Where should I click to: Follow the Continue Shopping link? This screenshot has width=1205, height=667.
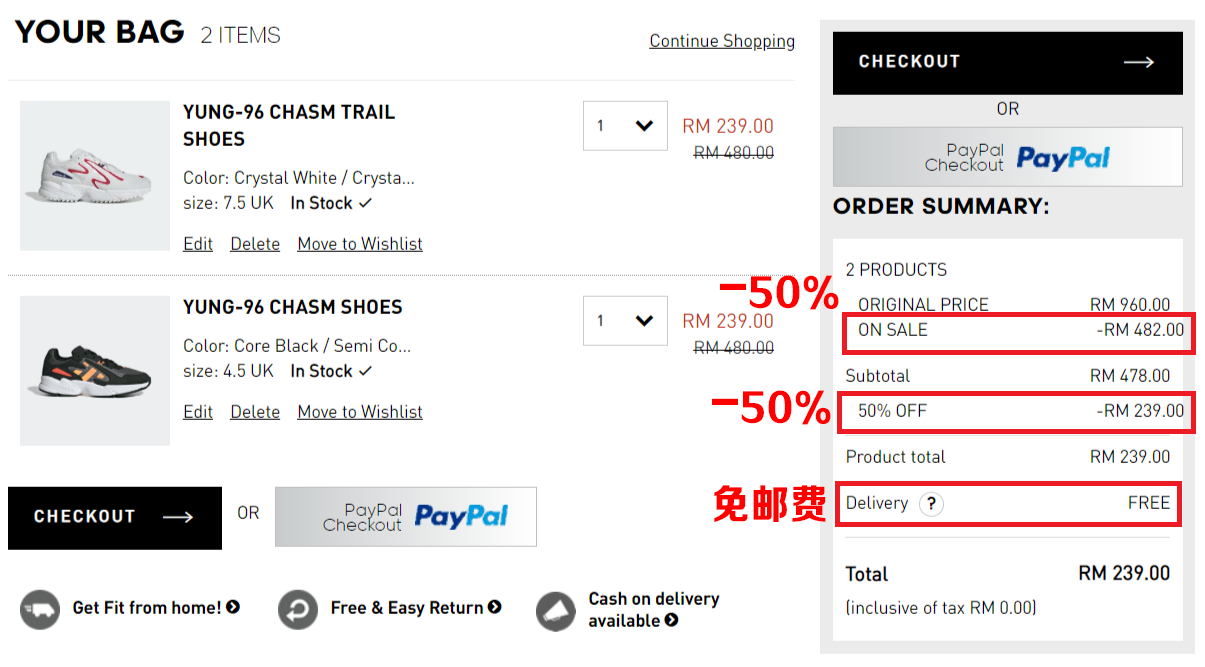[722, 41]
